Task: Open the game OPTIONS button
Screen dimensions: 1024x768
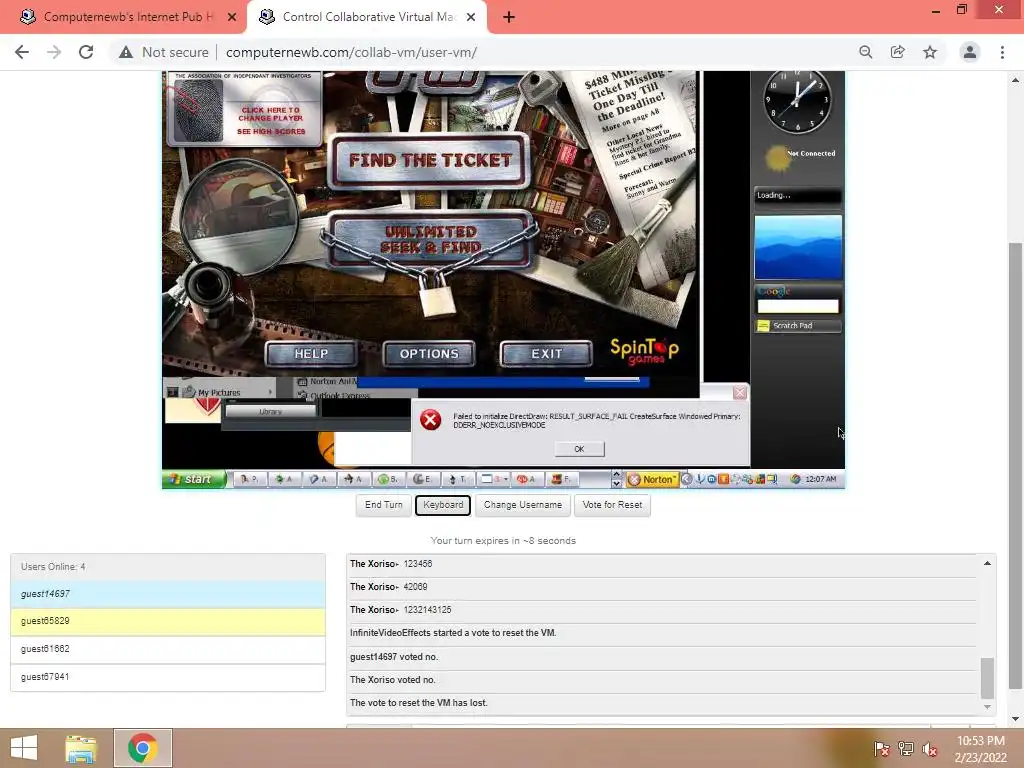Action: (x=429, y=353)
